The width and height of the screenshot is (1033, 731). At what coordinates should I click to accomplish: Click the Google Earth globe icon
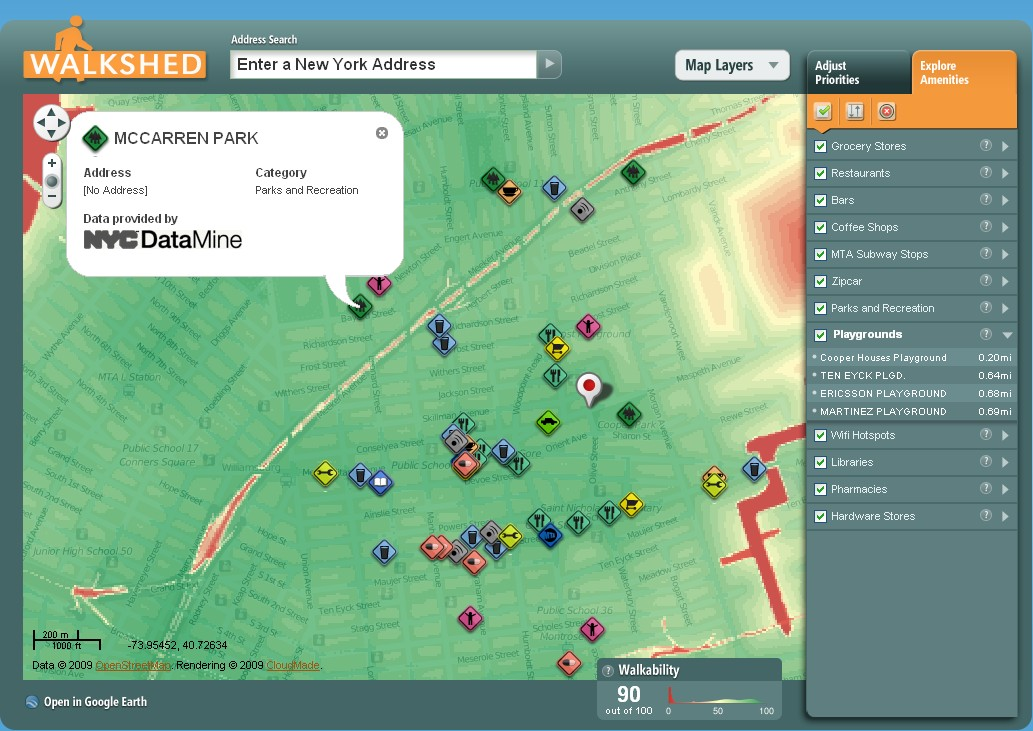point(32,702)
